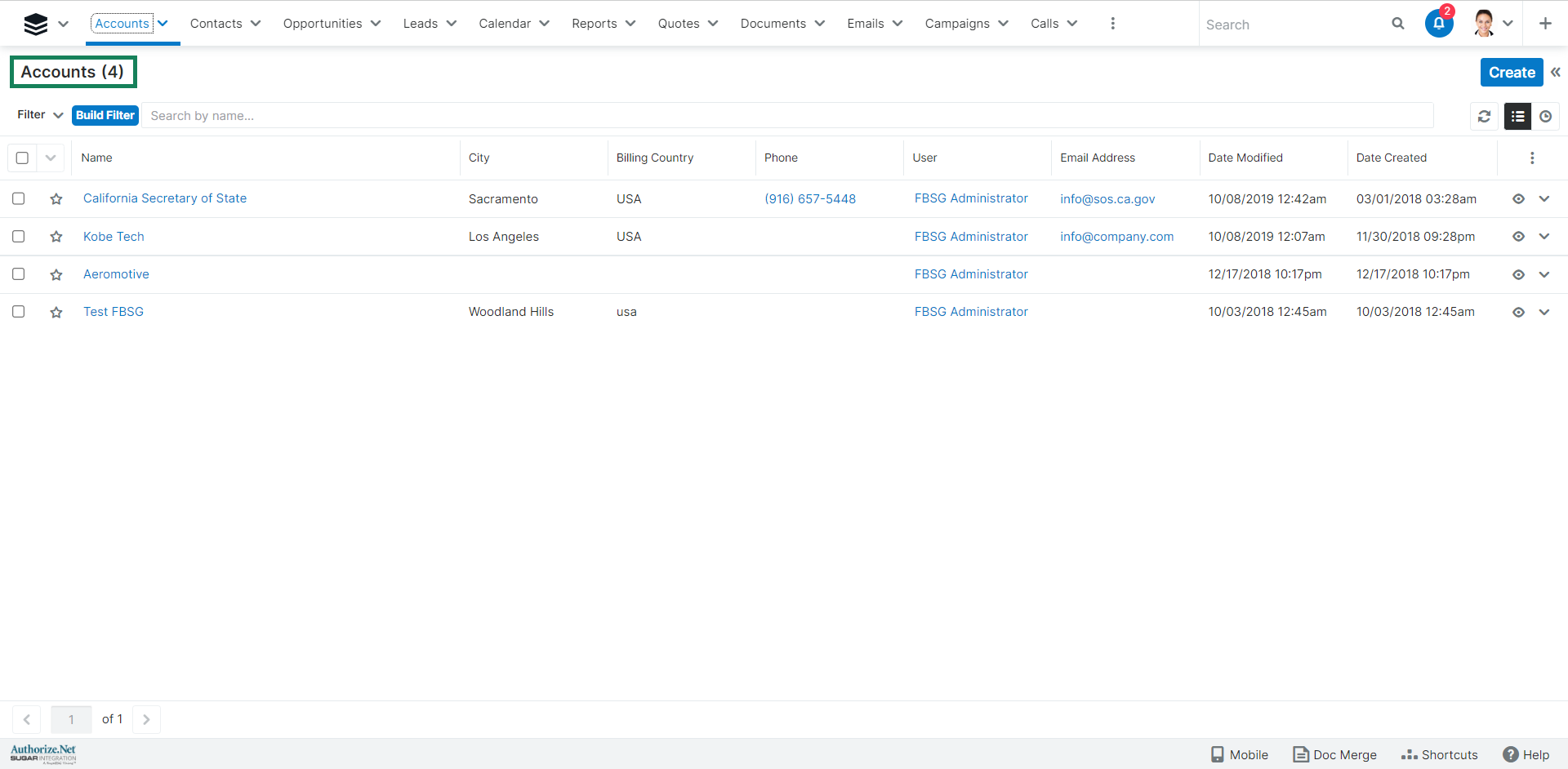Open the notifications bell icon
This screenshot has height=769, width=1568.
[x=1438, y=24]
